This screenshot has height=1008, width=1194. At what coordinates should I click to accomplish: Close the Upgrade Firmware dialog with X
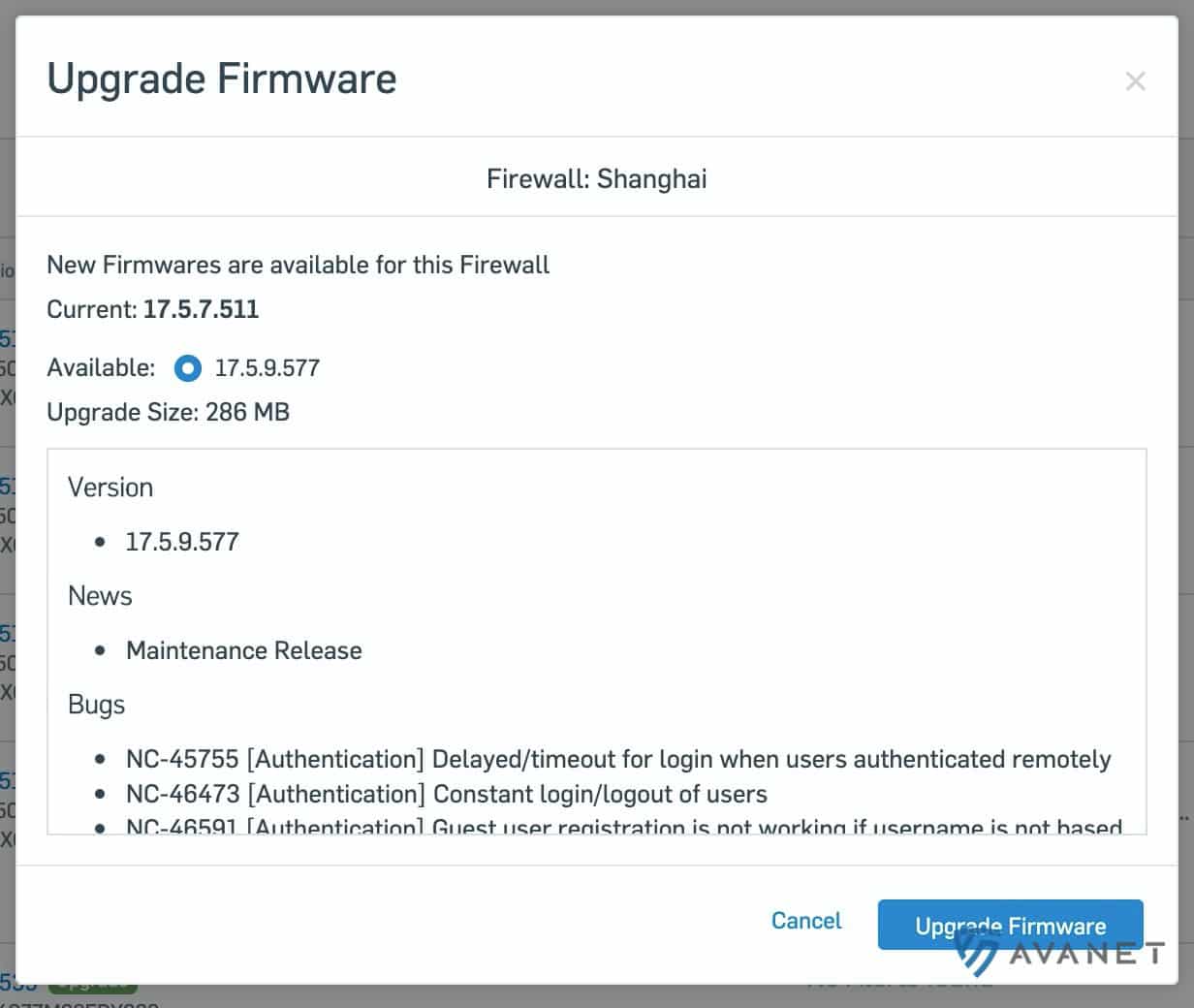coord(1135,81)
